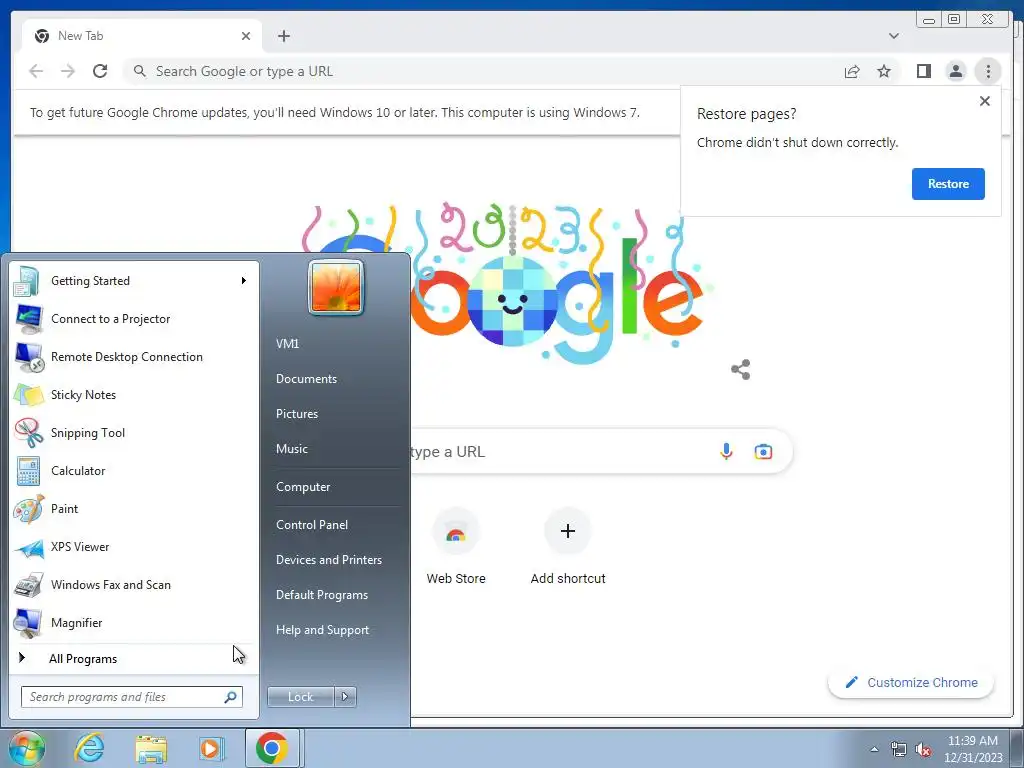The width and height of the screenshot is (1024, 768).
Task: Click the Google doodle share icon
Action: (x=741, y=370)
